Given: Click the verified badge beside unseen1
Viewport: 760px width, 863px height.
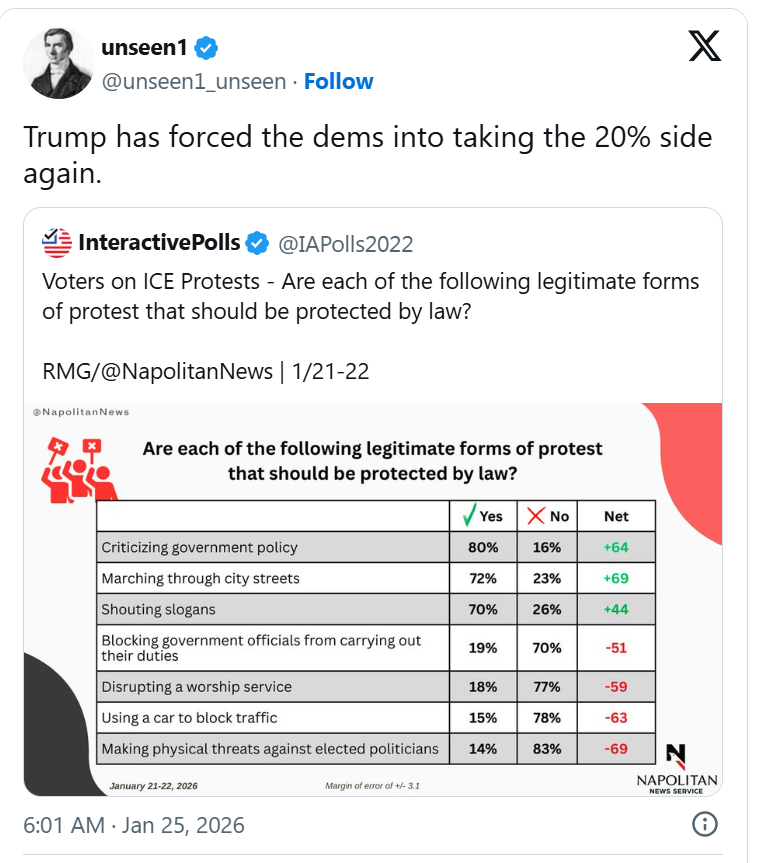Looking at the screenshot, I should tap(206, 47).
